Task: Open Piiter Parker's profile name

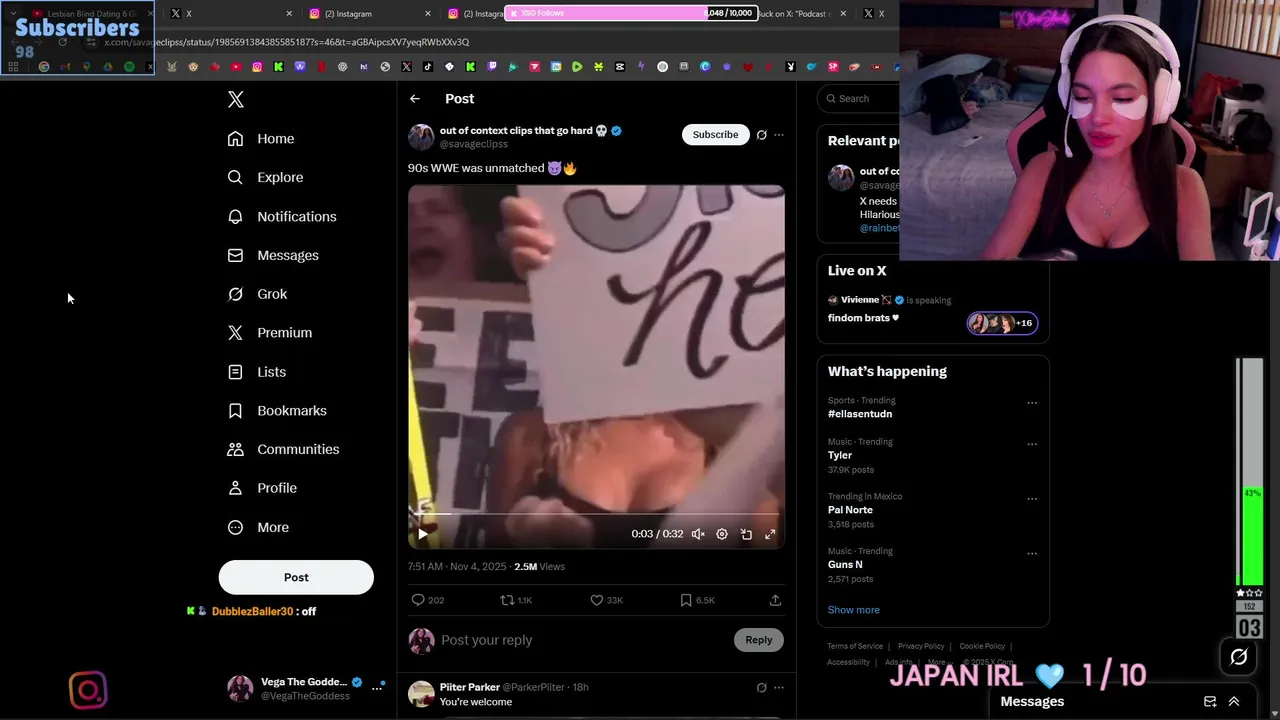Action: click(470, 687)
